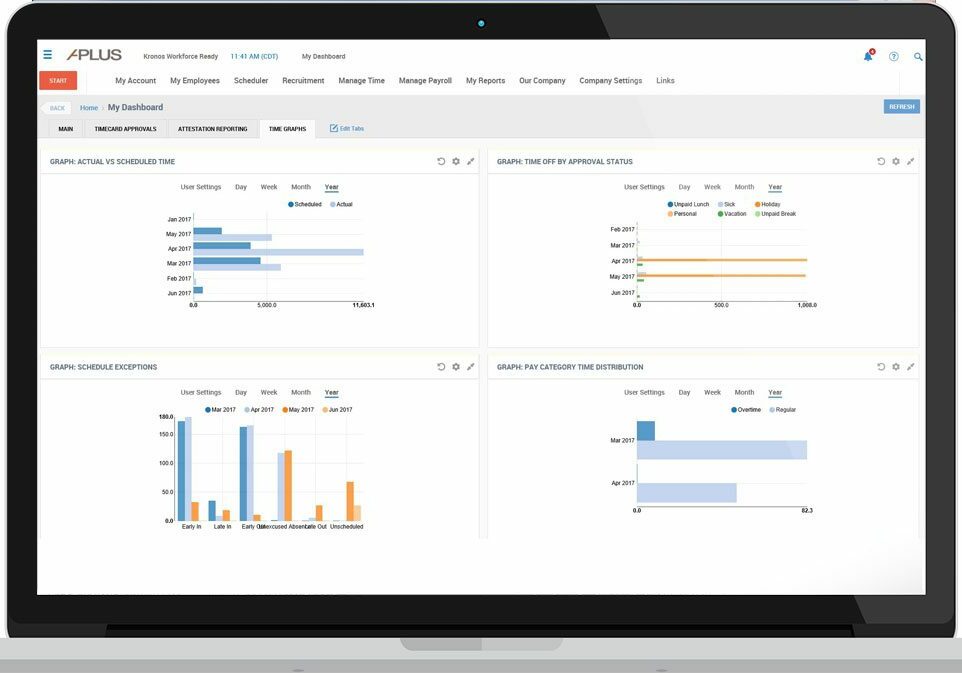The image size is (962, 673).
Task: Toggle Overtime legend entry
Action: tap(746, 410)
